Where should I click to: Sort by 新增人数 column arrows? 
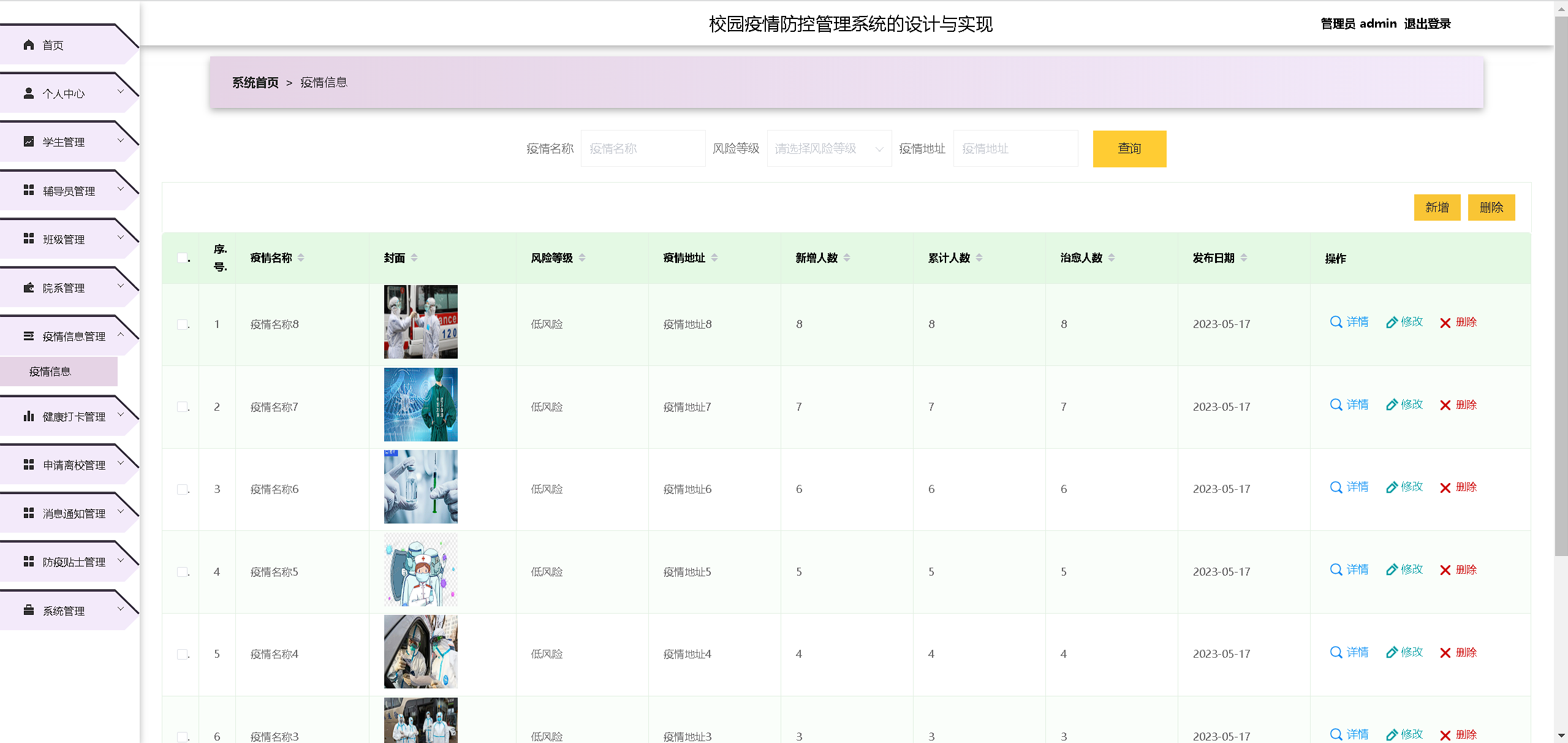pos(847,258)
